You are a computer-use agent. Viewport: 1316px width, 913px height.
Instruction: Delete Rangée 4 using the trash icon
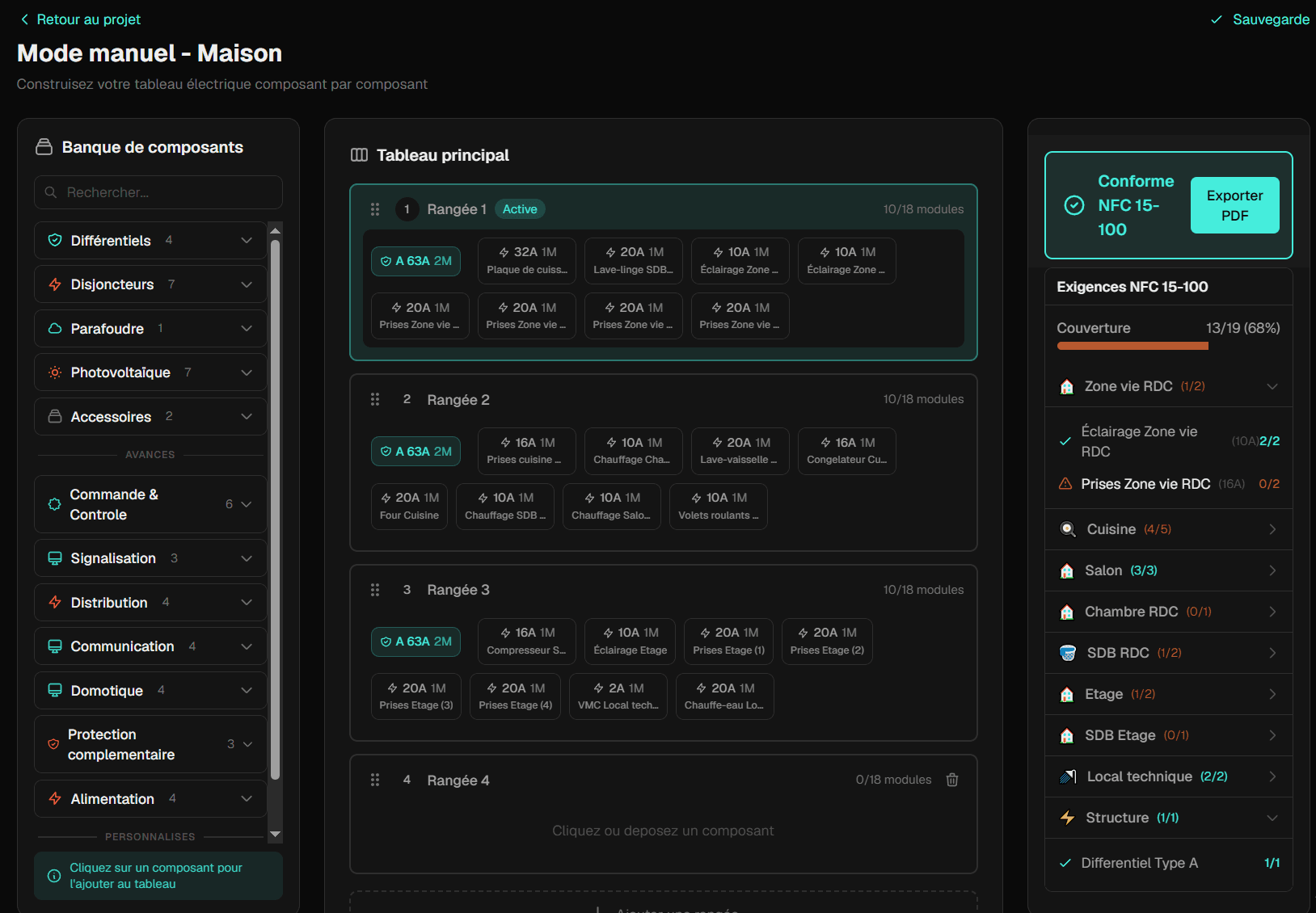point(951,780)
